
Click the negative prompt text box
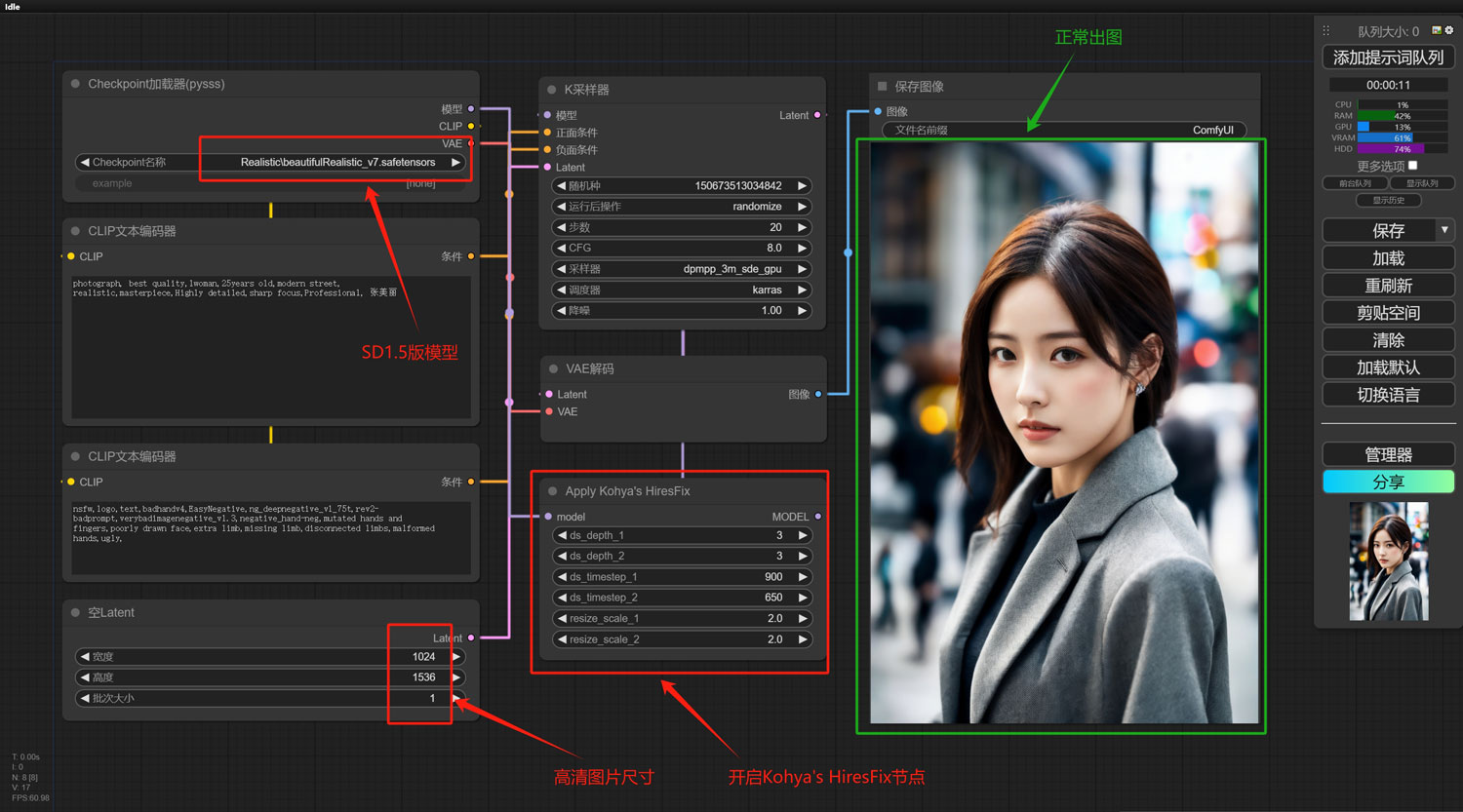pyautogui.click(x=271, y=538)
